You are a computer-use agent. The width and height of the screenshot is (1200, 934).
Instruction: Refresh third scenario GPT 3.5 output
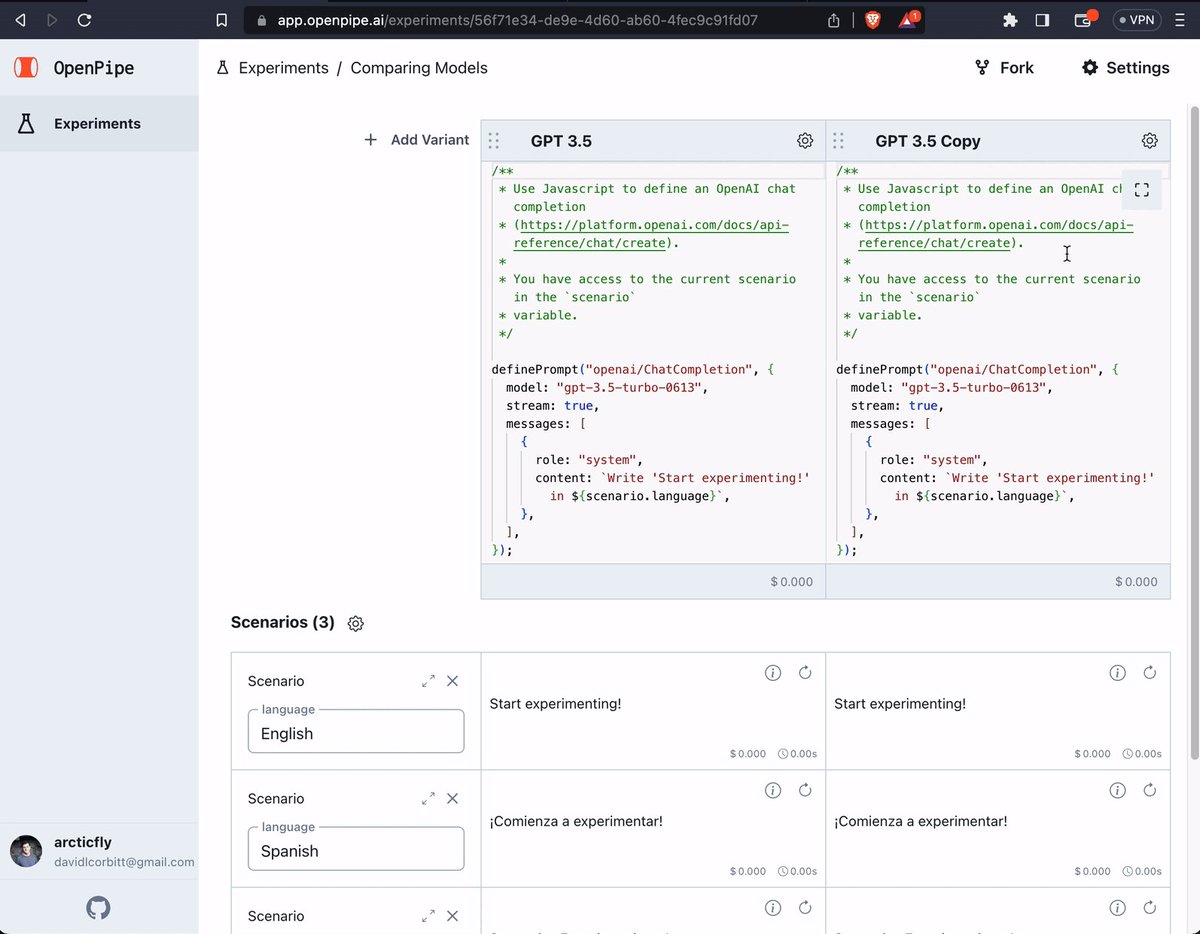click(805, 908)
